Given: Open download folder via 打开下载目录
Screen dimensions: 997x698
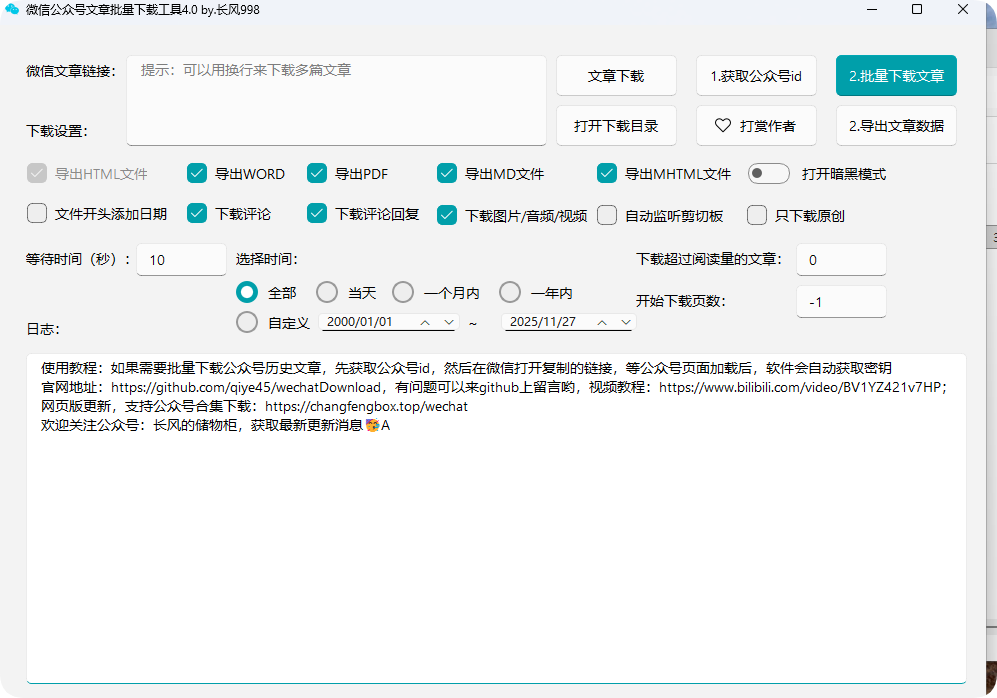Looking at the screenshot, I should click(616, 126).
